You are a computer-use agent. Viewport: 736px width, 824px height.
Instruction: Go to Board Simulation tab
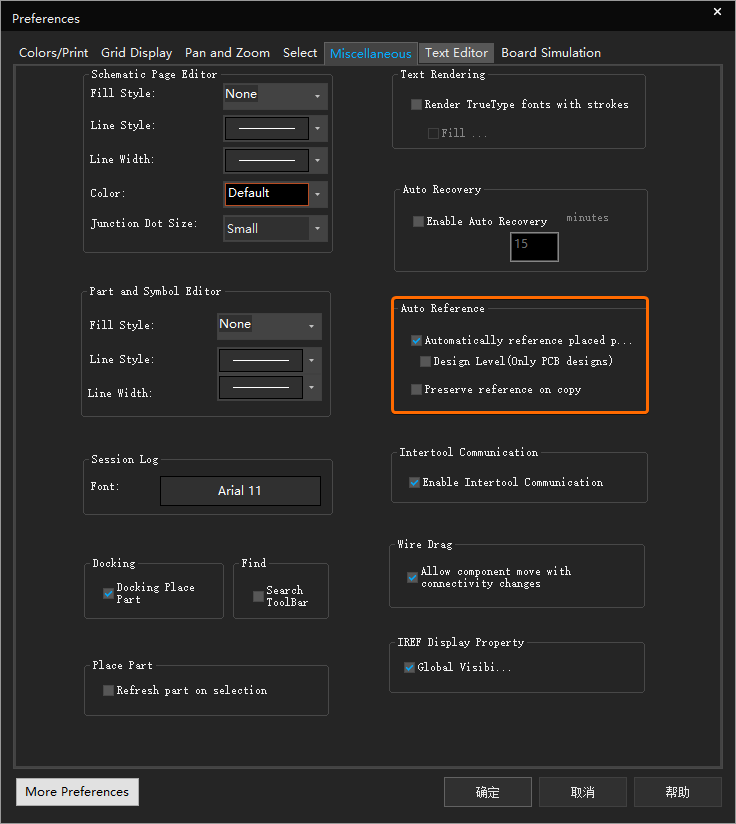coord(551,53)
